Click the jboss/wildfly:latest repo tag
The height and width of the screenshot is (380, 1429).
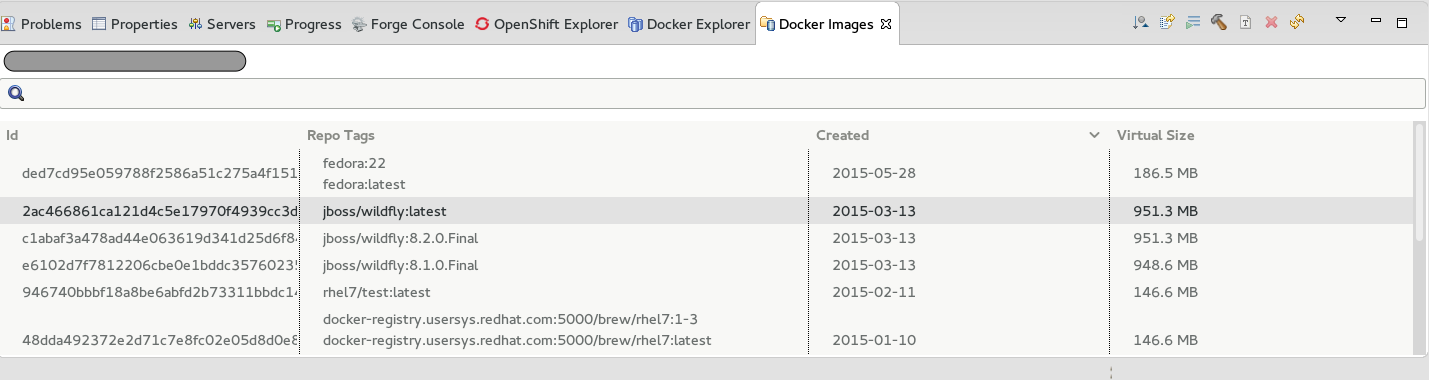385,211
